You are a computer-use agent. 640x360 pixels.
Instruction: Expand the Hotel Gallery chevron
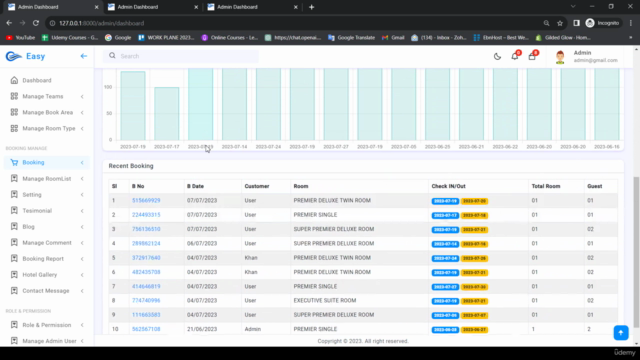82,275
